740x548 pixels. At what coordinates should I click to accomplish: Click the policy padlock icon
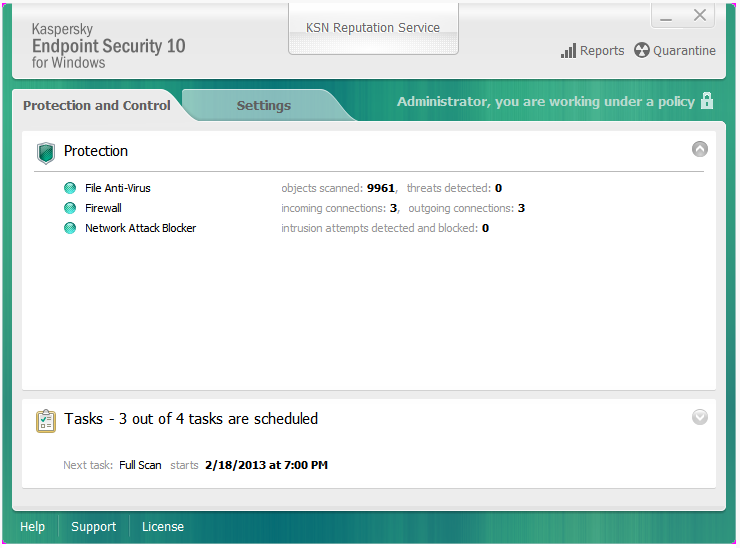coord(707,101)
